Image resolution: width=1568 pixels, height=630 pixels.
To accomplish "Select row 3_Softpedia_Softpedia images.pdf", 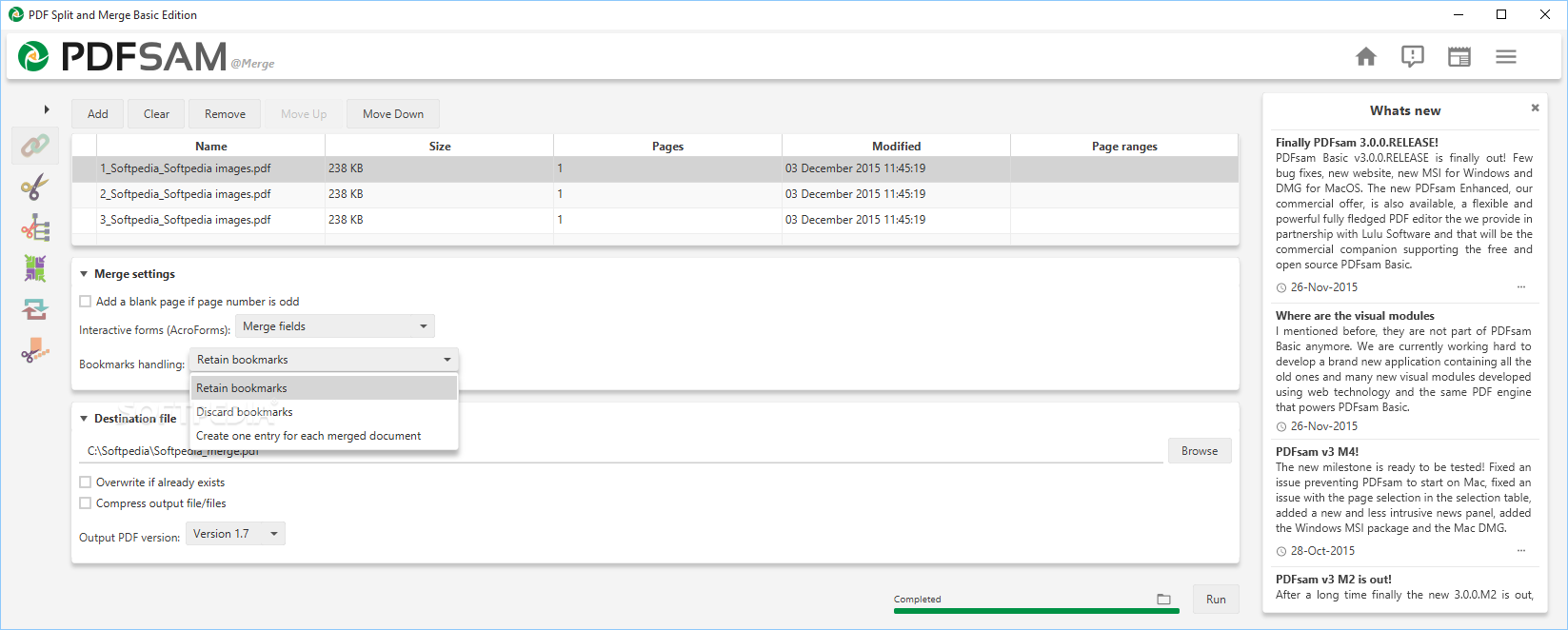I will 655,220.
